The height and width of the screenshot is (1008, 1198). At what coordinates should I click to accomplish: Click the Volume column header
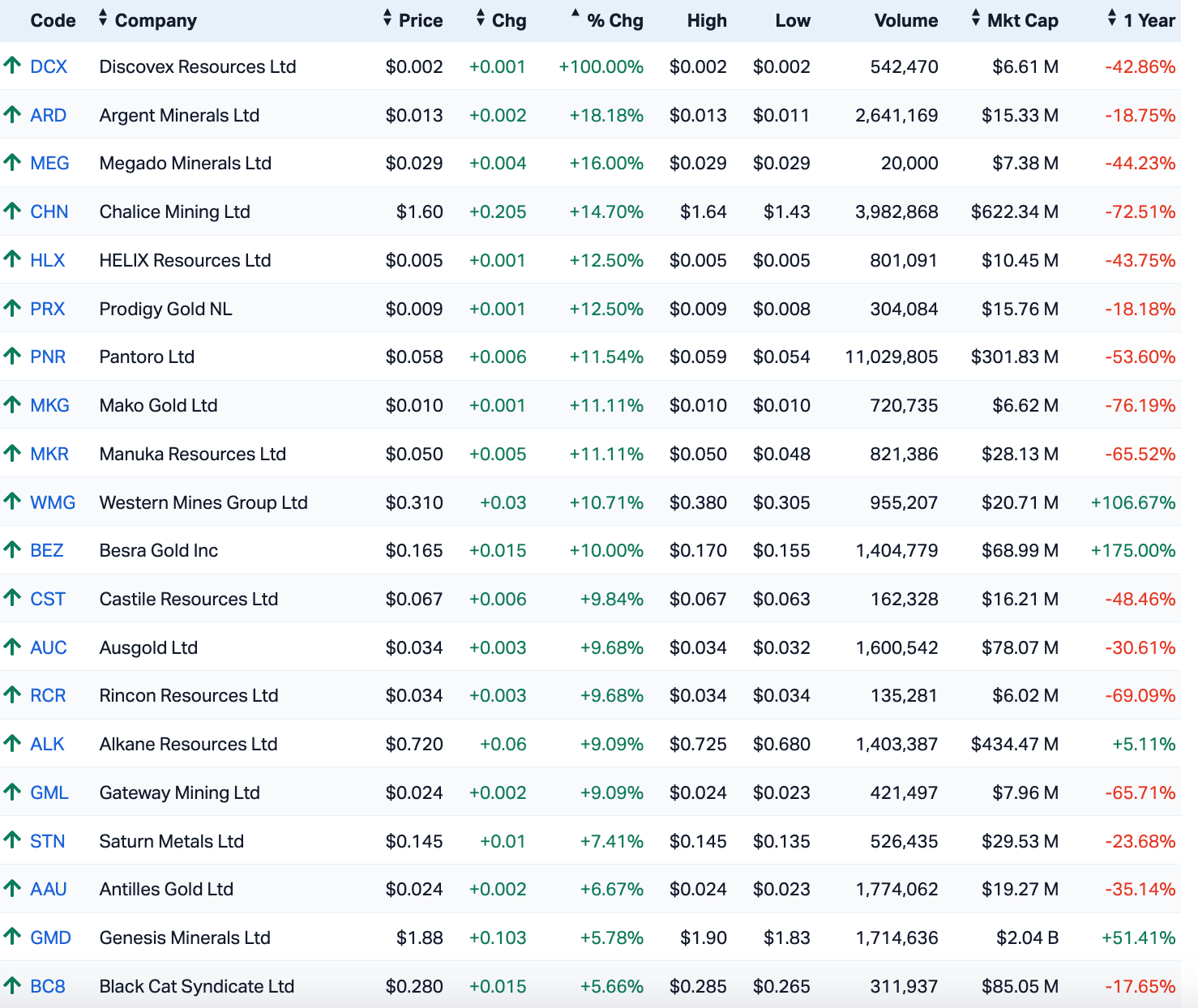point(906,20)
